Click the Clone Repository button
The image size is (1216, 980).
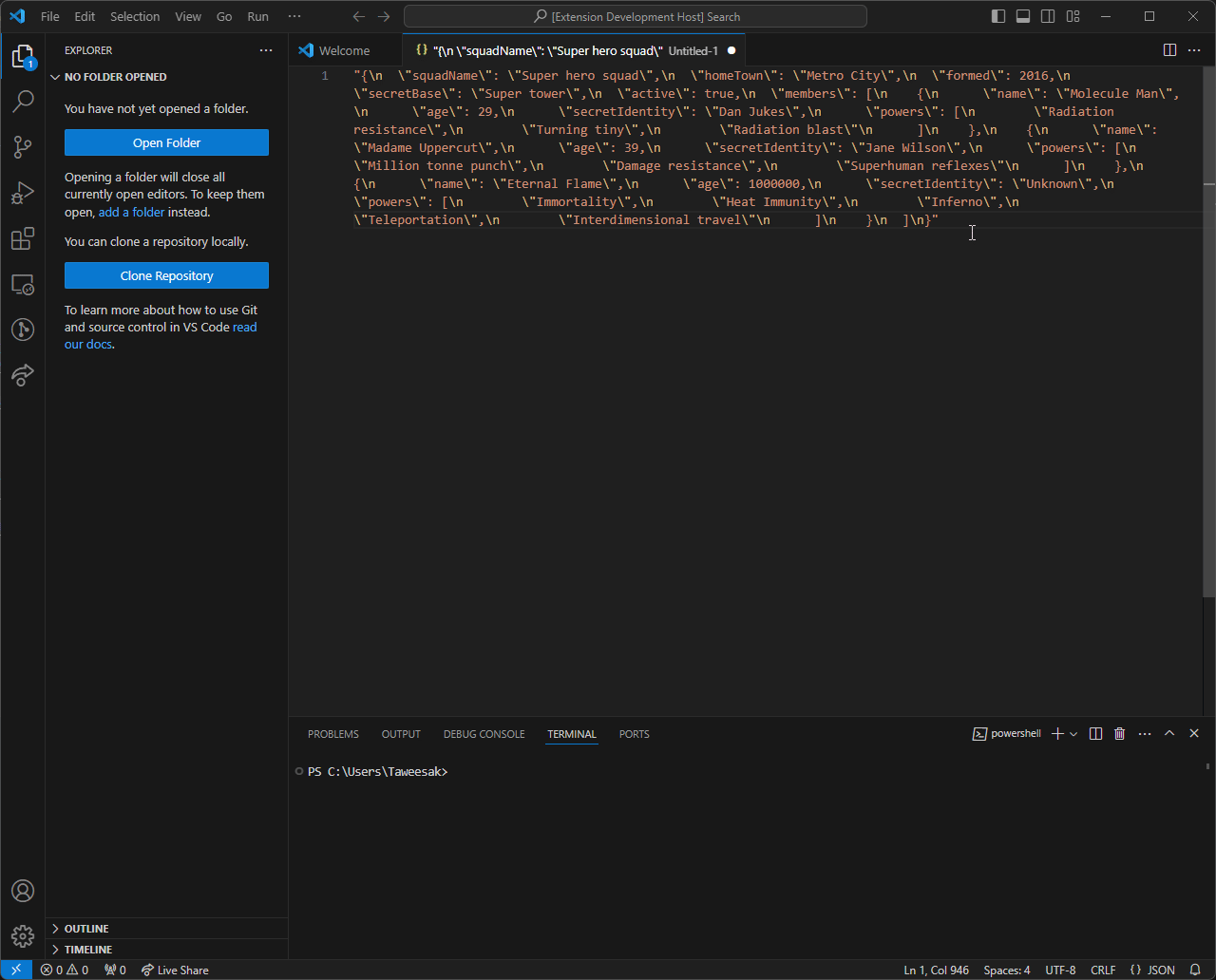(x=166, y=274)
